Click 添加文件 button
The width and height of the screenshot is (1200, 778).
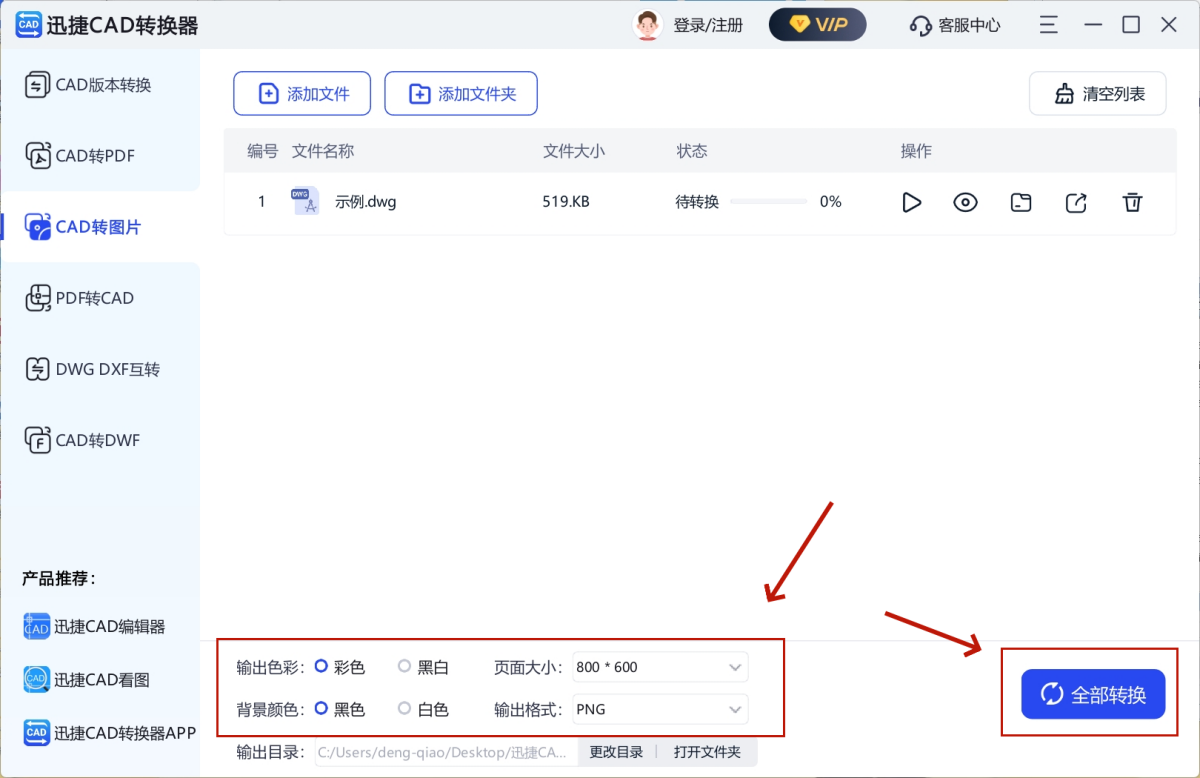(302, 94)
